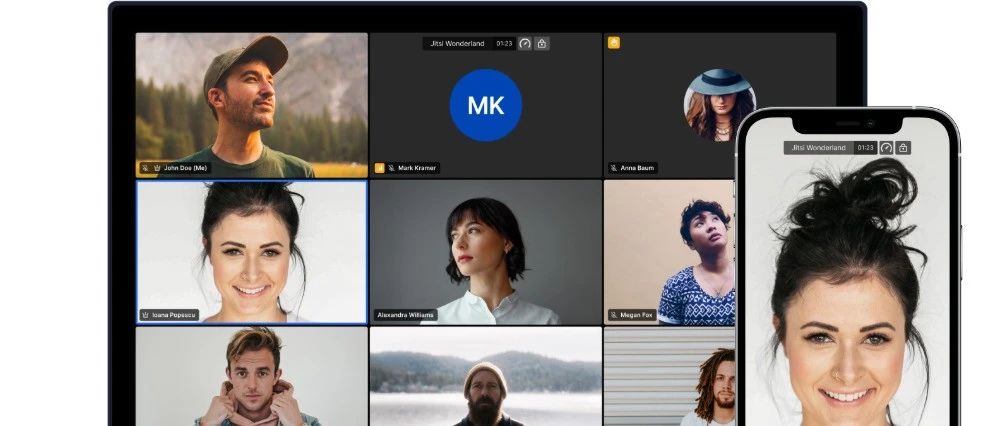Select Megan Fox's video tile
Viewport: 1001px width, 426px height.
tap(669, 252)
